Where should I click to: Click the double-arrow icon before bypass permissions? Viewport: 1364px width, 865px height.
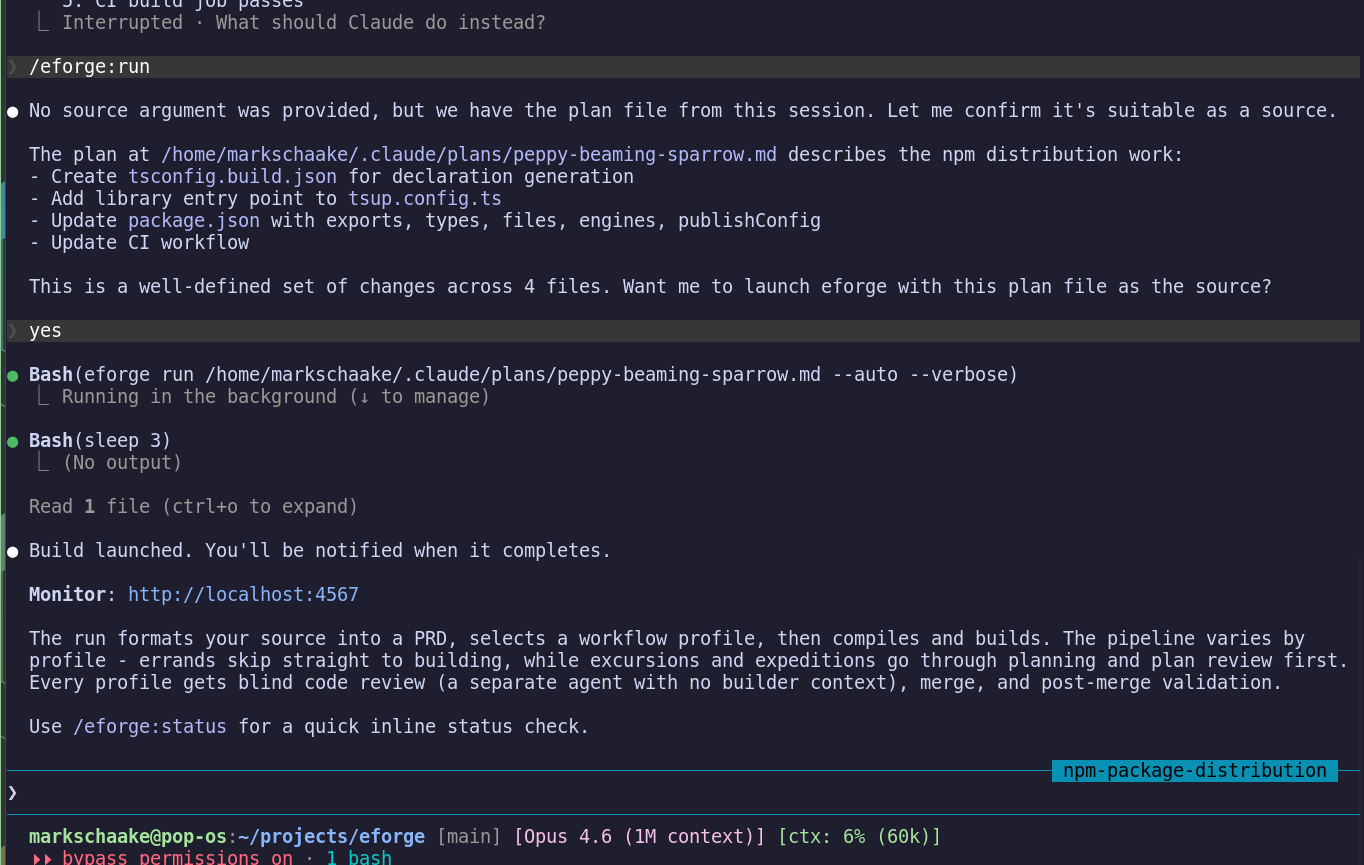click(x=42, y=858)
